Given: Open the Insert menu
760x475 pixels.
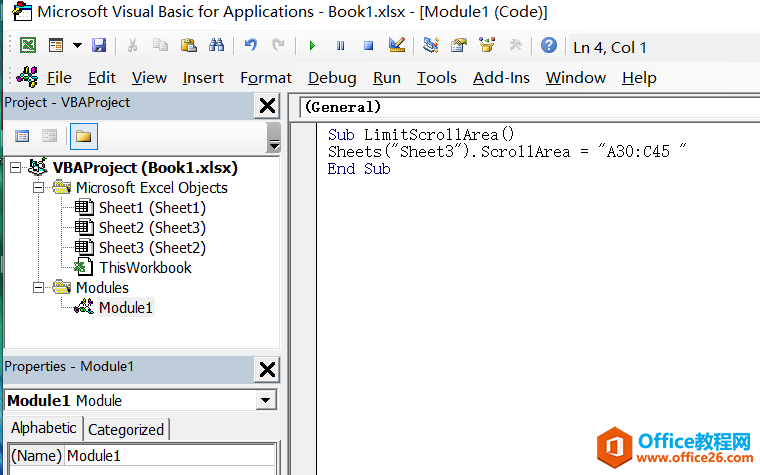Looking at the screenshot, I should click(203, 78).
